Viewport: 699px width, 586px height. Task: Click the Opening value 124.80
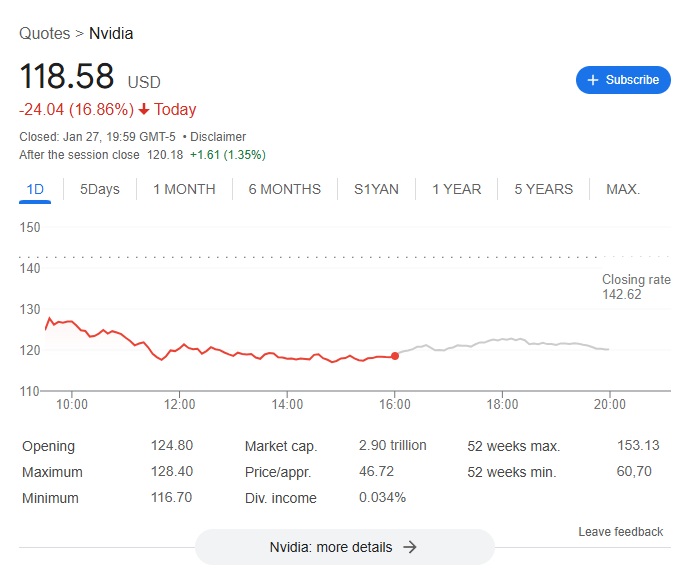tap(172, 445)
